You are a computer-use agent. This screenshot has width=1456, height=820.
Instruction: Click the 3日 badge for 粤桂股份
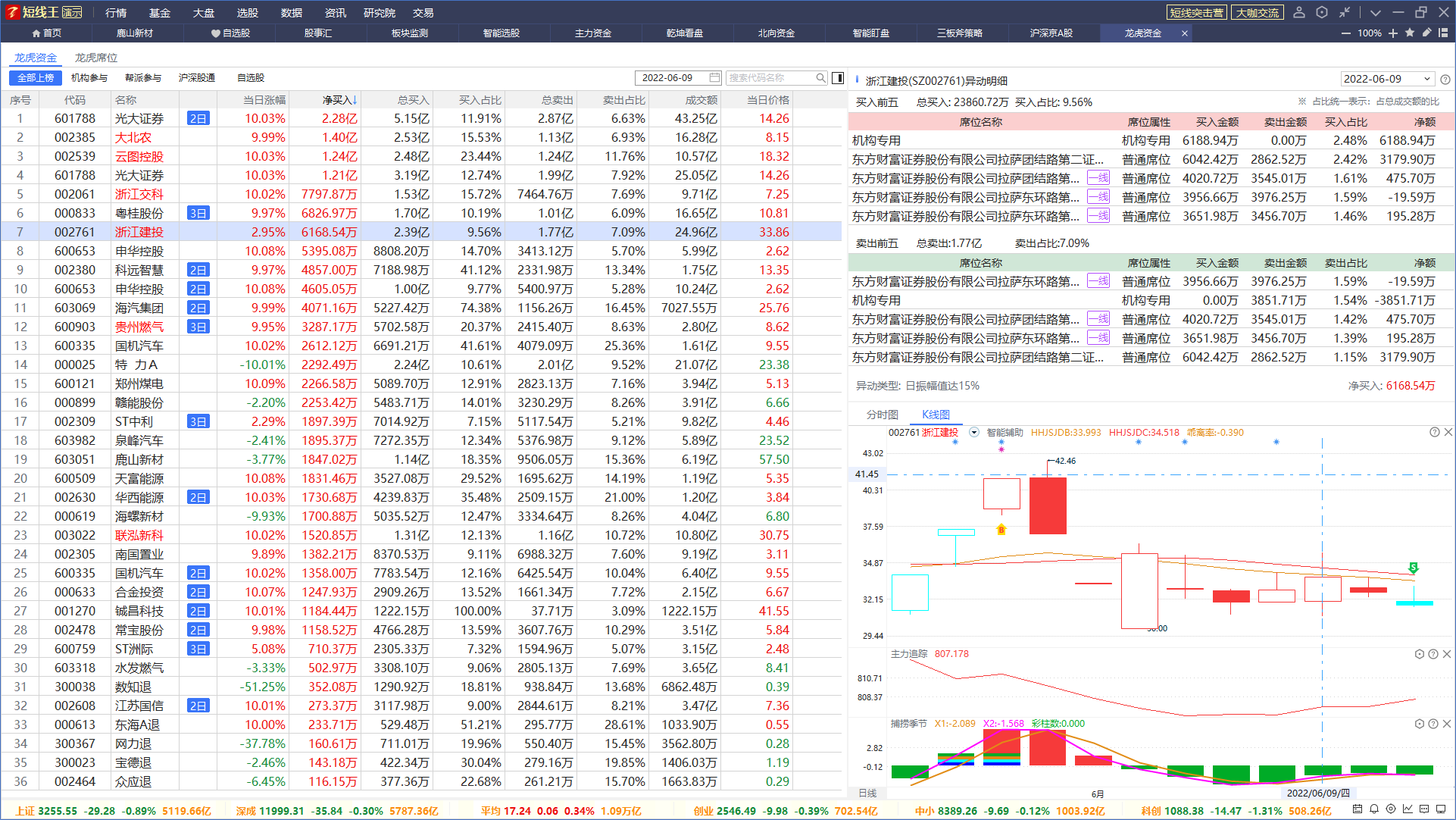coord(198,213)
